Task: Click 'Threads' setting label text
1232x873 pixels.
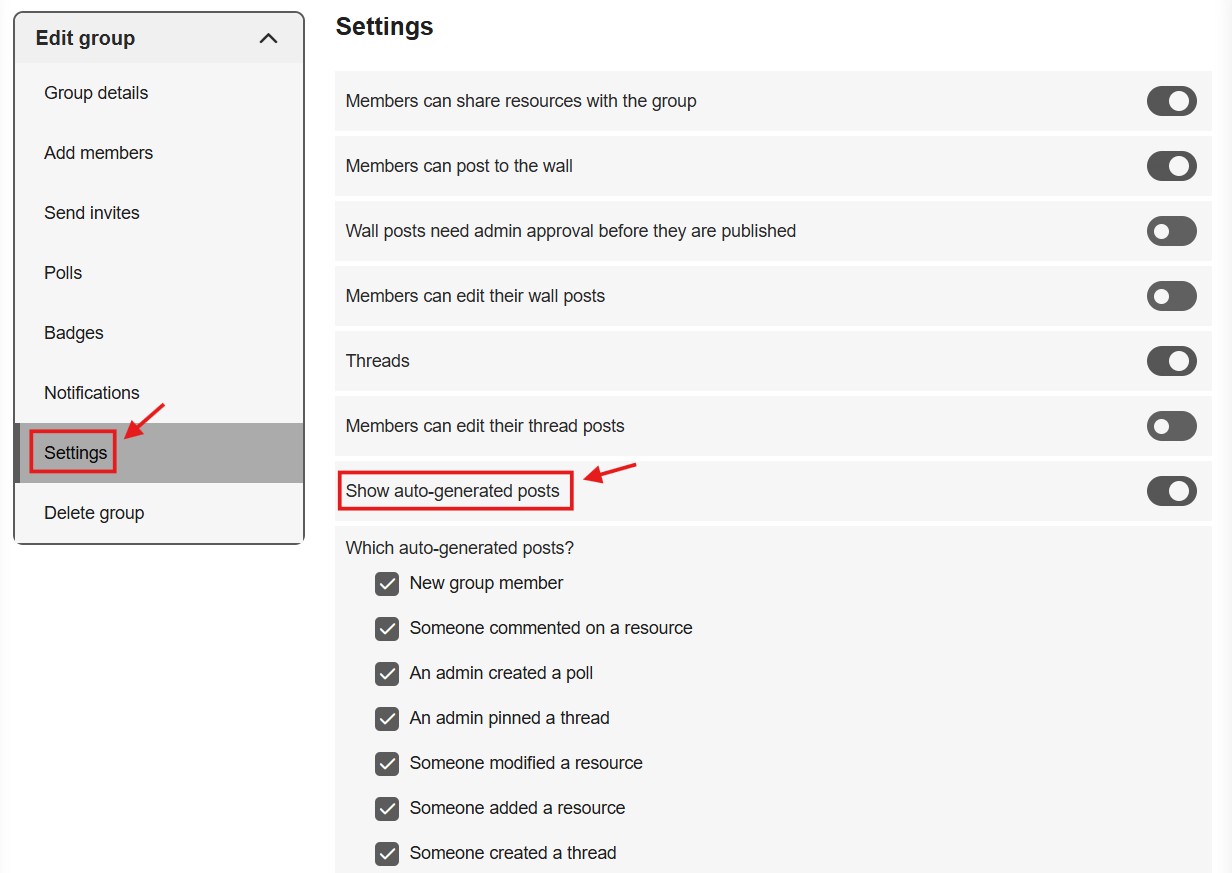Action: (378, 361)
